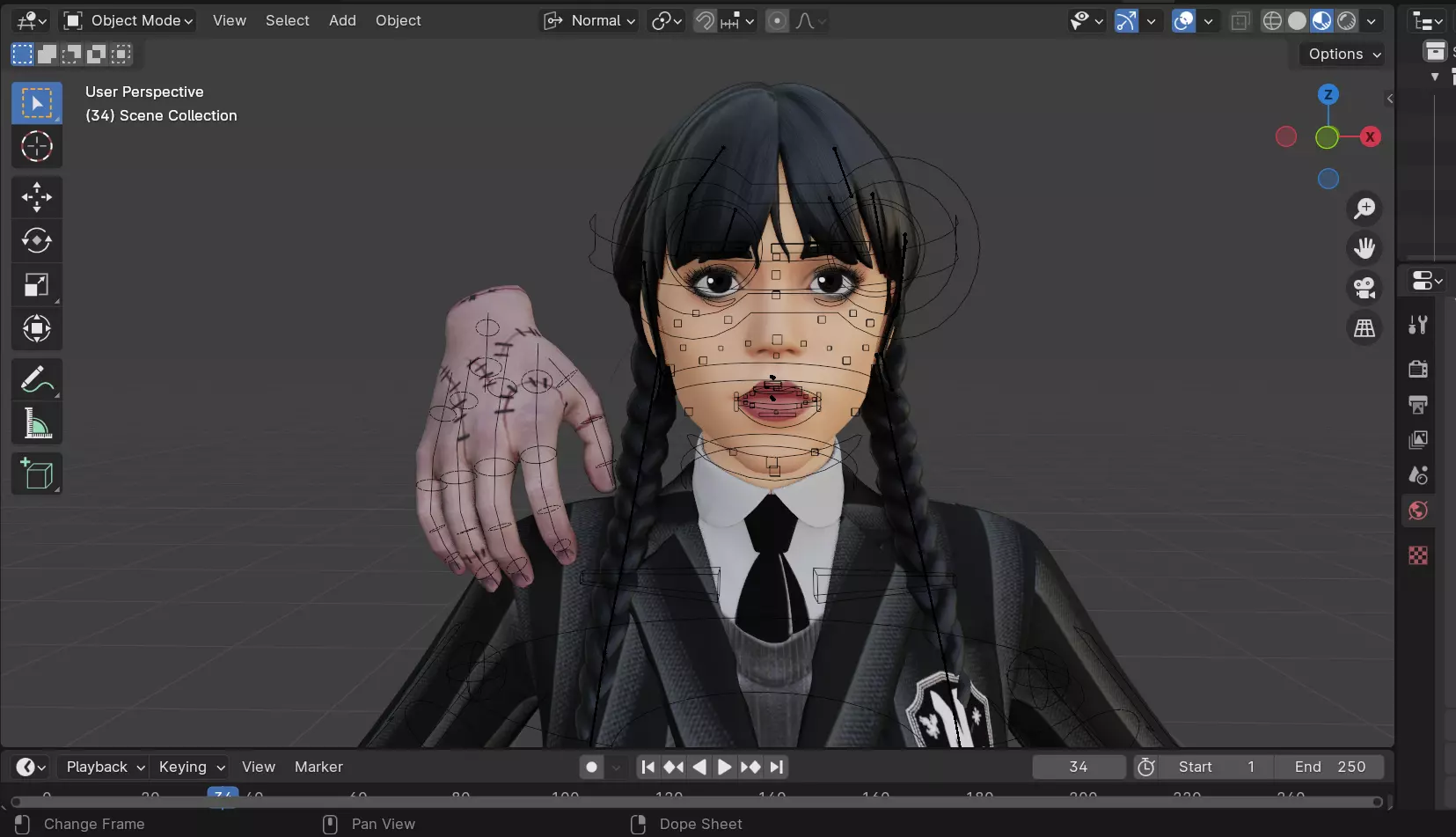This screenshot has height=837, width=1456.
Task: Switch to rendered viewport shading
Action: tap(1346, 20)
